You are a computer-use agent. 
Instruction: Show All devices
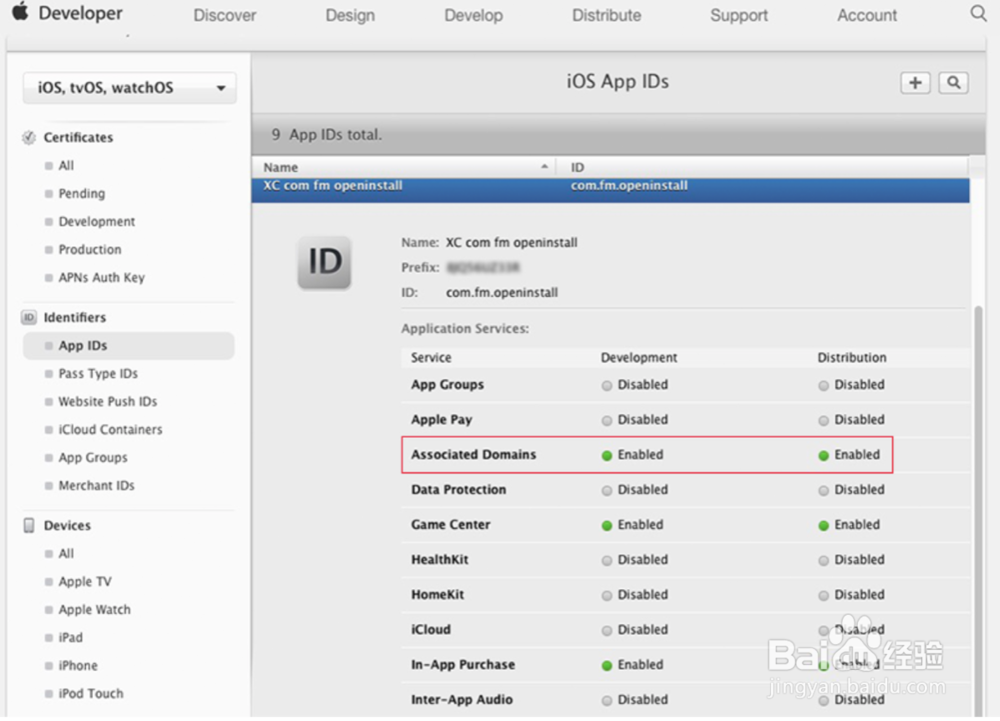pyautogui.click(x=66, y=553)
